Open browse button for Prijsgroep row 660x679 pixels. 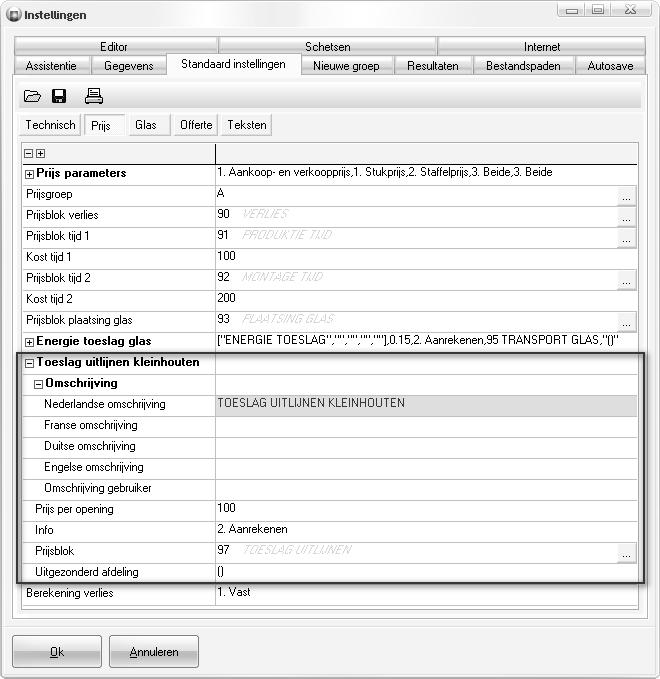626,196
